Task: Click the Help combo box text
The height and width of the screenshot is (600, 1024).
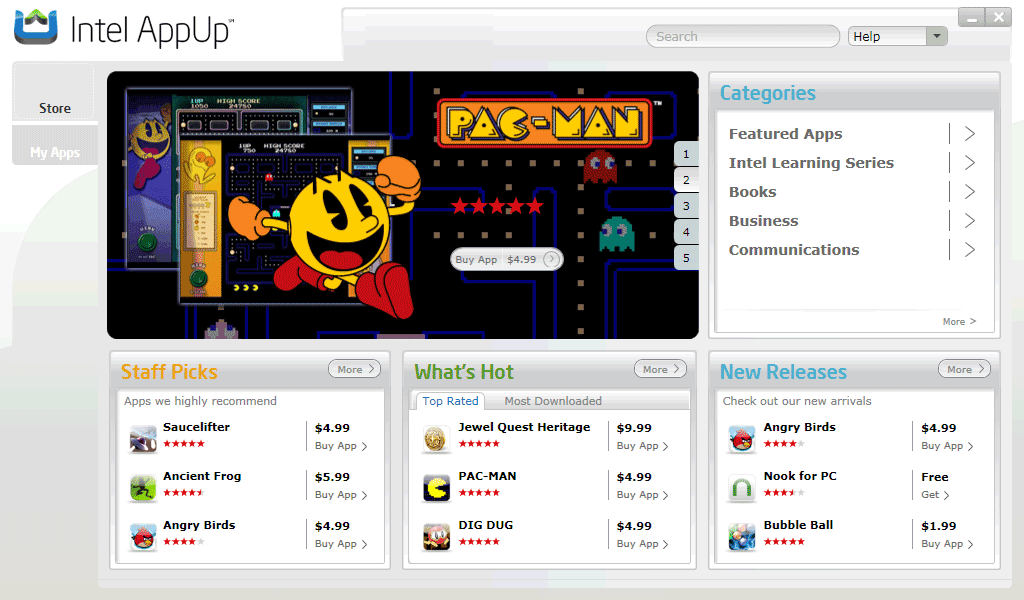Action: pos(887,37)
